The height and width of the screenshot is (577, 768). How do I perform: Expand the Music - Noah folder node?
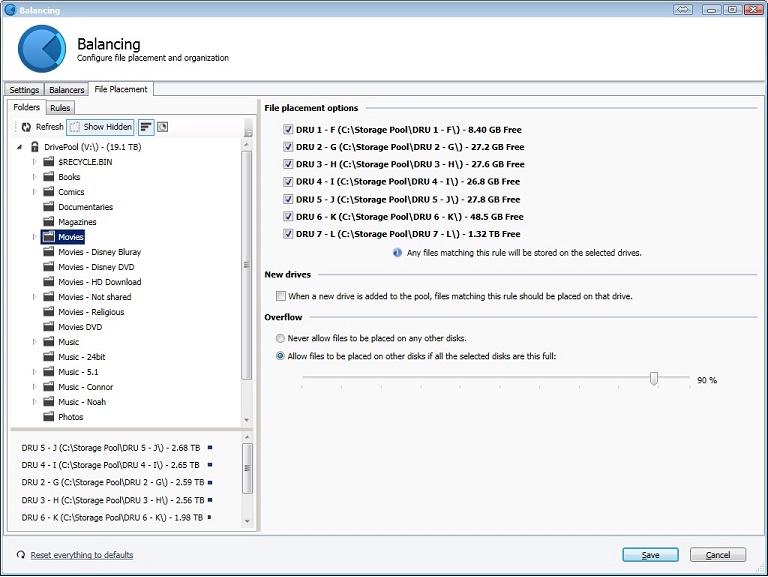tap(34, 402)
